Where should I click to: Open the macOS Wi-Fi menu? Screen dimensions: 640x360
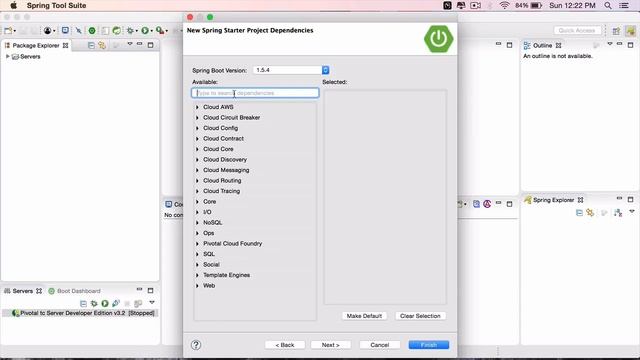[504, 6]
